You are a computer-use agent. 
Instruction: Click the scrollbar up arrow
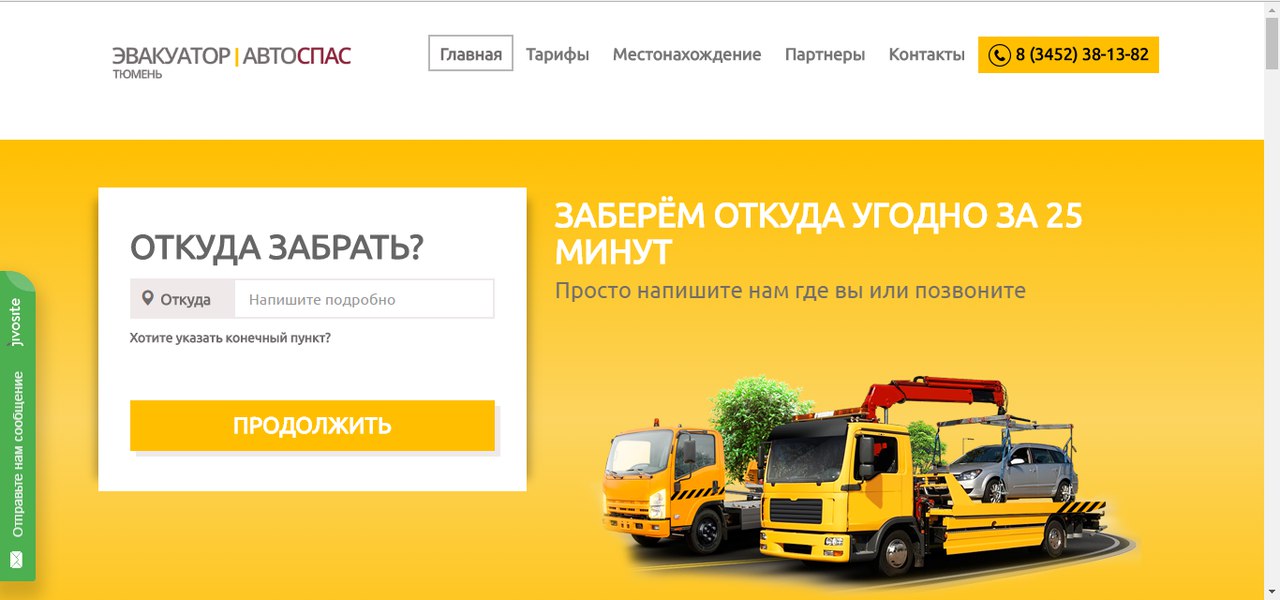pos(1271,9)
